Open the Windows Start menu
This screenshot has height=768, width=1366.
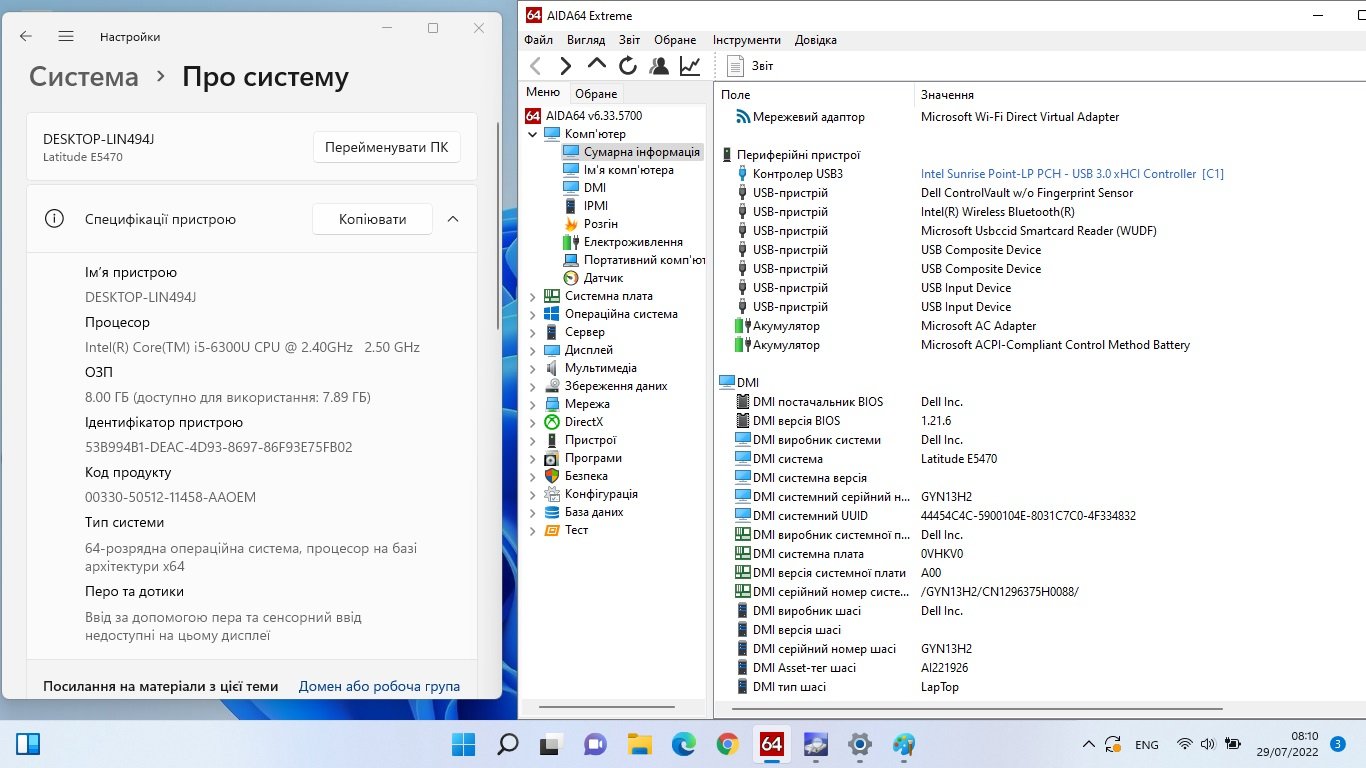coord(464,744)
